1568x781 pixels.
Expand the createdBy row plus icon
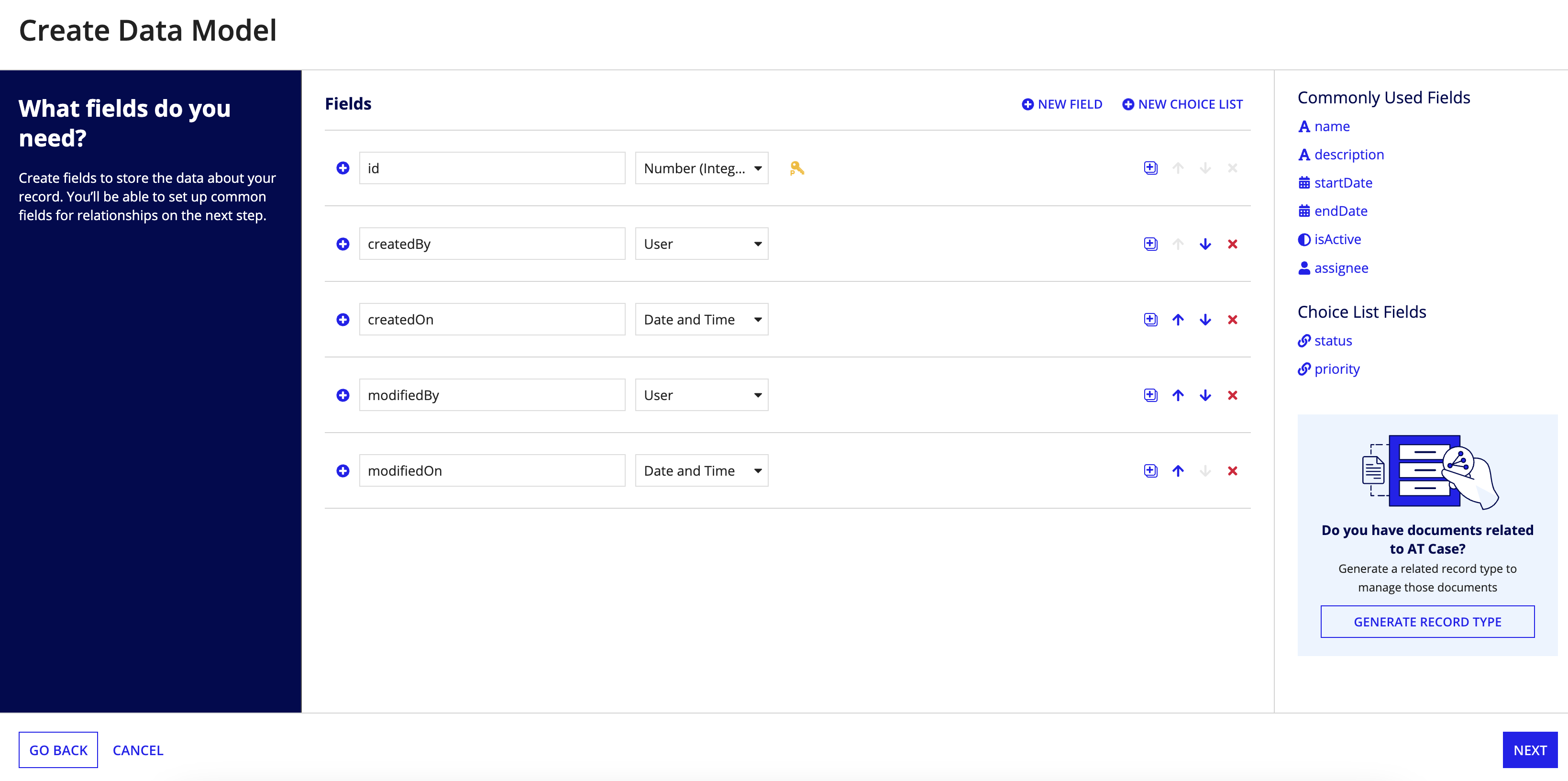click(342, 244)
